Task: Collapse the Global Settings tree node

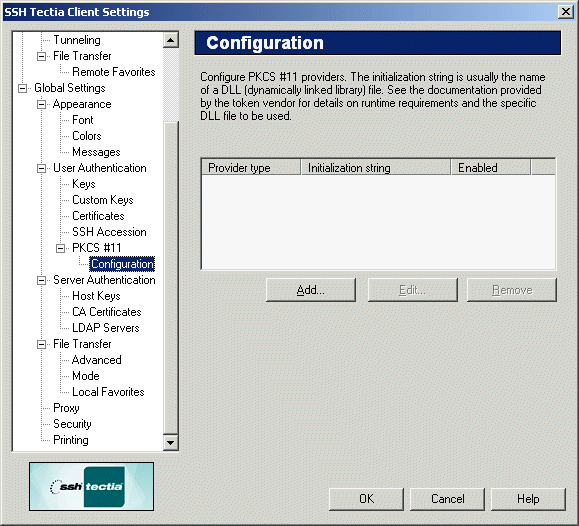Action: click(x=23, y=88)
